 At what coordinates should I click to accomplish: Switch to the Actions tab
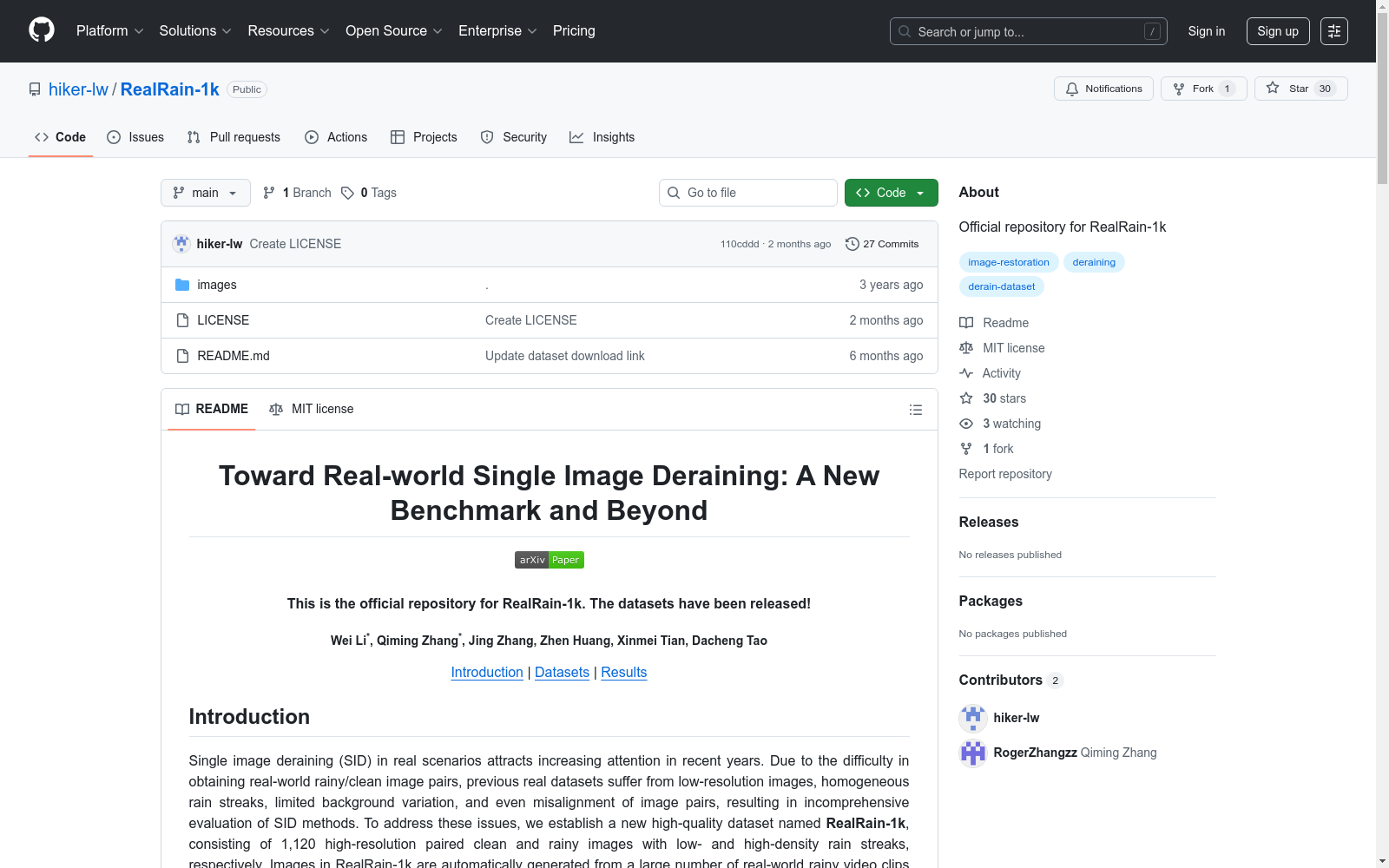(336, 137)
